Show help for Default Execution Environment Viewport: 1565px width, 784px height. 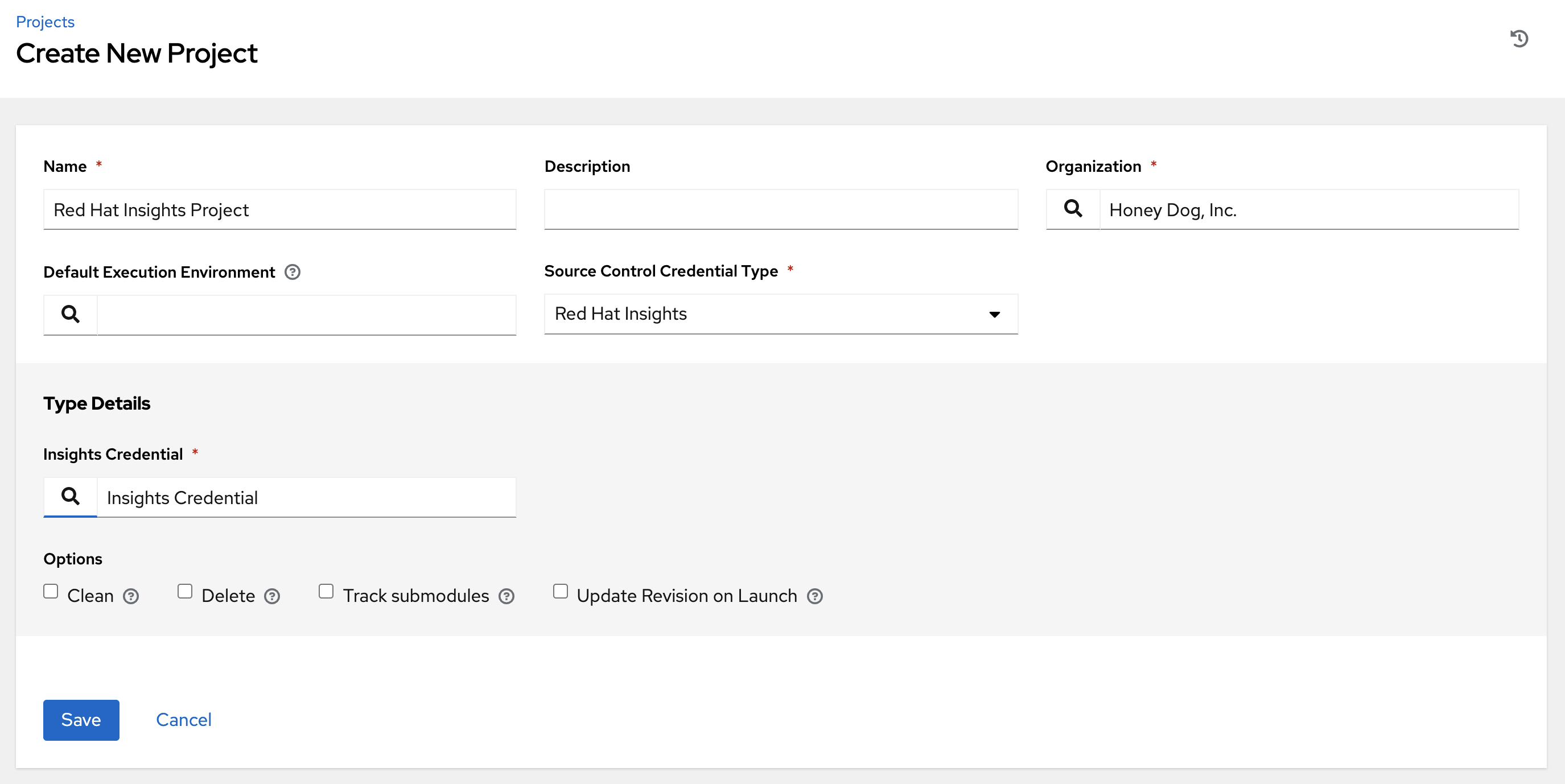point(293,272)
